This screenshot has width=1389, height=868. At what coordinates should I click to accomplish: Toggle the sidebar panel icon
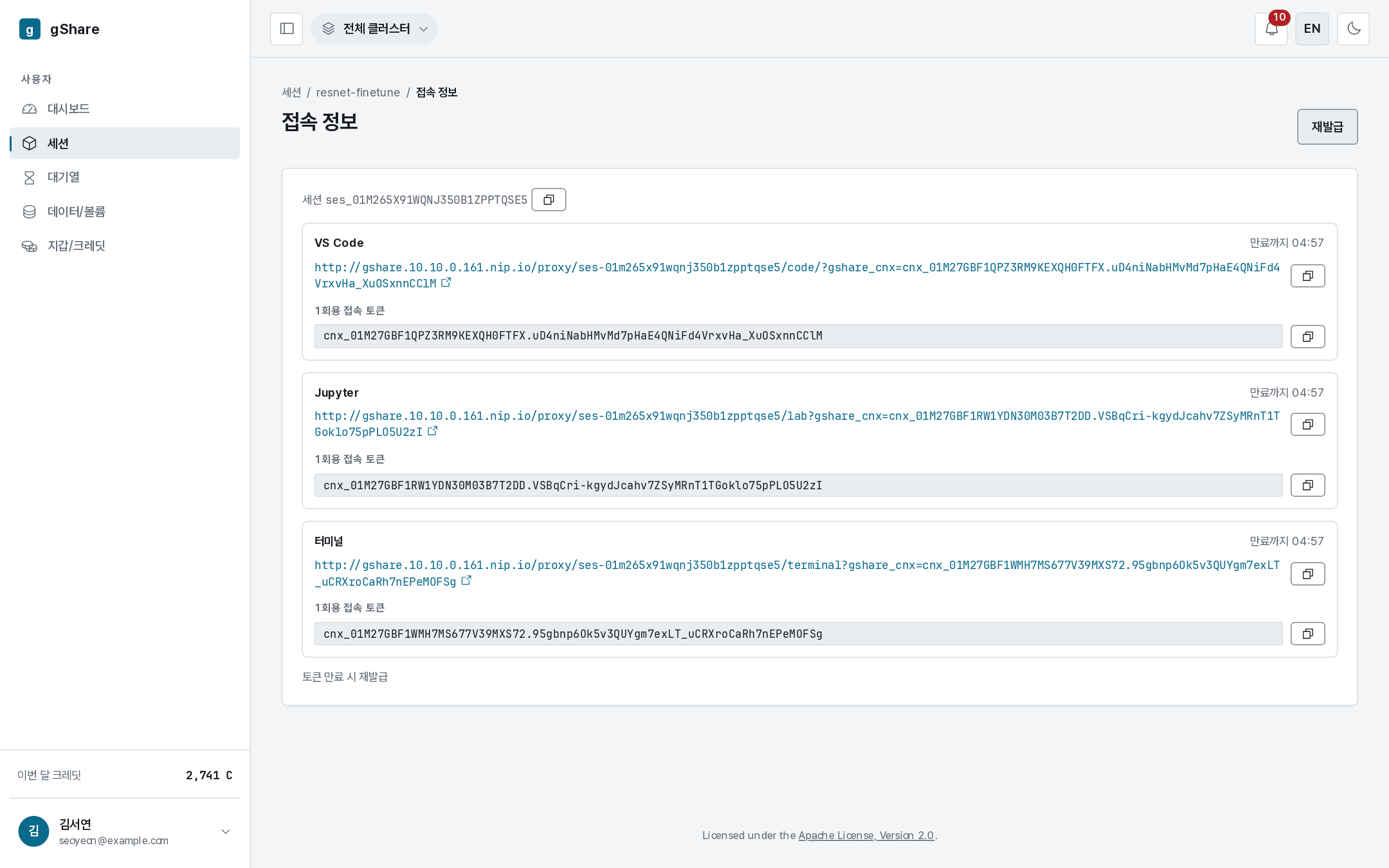(286, 29)
